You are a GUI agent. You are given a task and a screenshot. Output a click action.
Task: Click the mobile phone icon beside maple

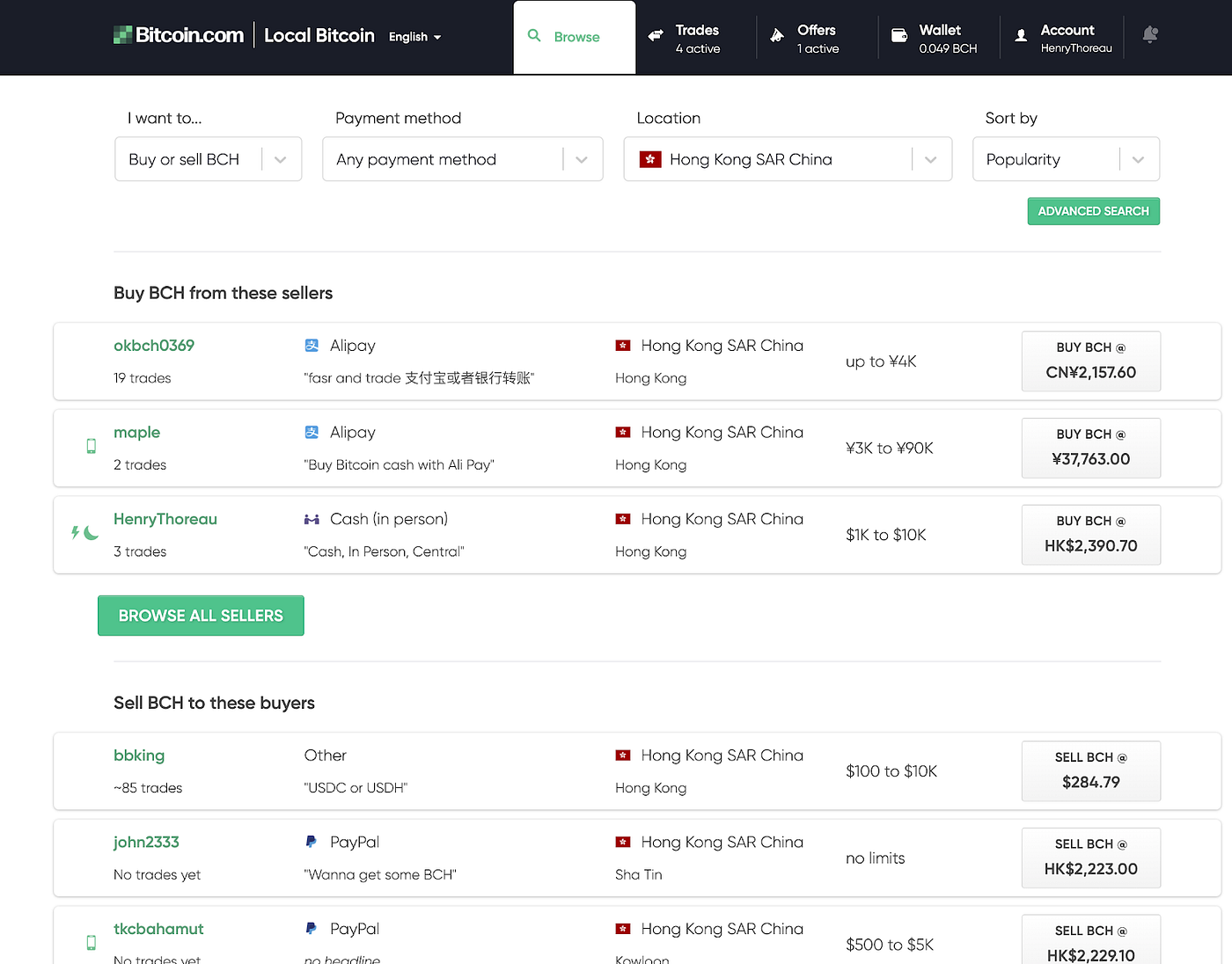click(x=91, y=446)
